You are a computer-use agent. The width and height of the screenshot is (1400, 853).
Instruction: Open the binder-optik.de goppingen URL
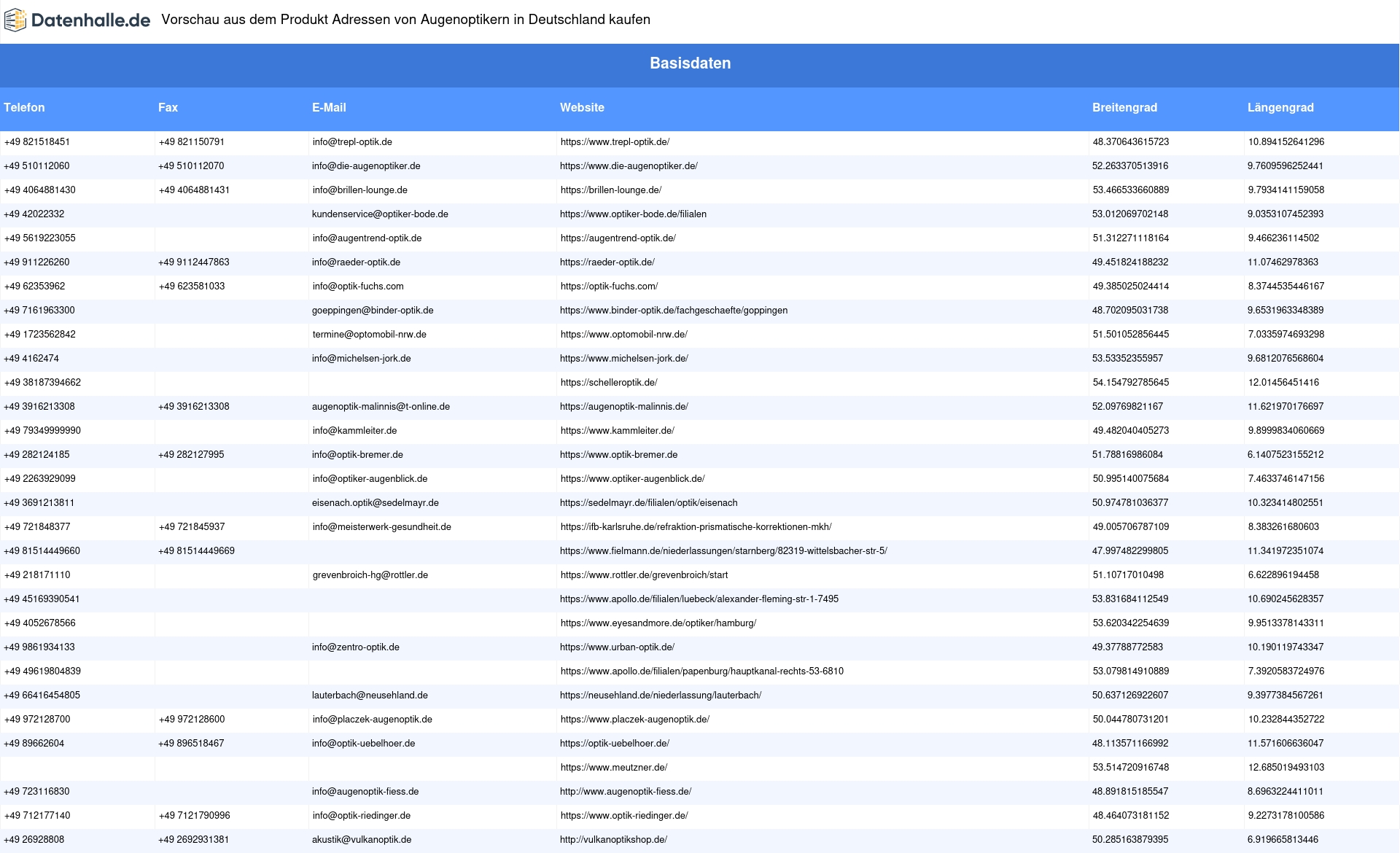674,311
